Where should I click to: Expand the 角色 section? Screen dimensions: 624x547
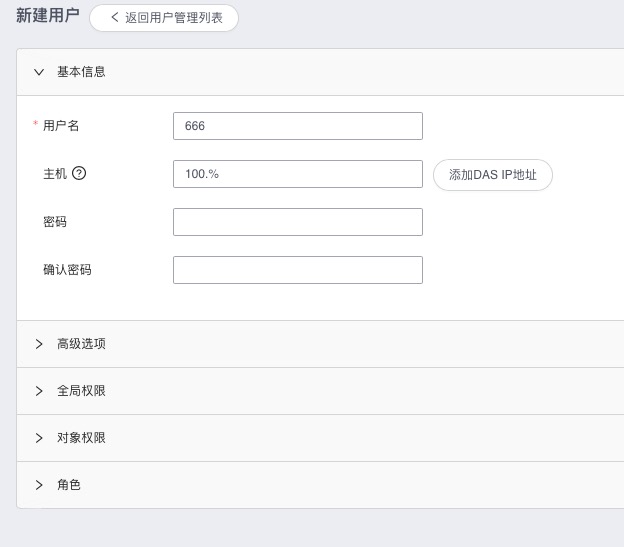tap(39, 485)
